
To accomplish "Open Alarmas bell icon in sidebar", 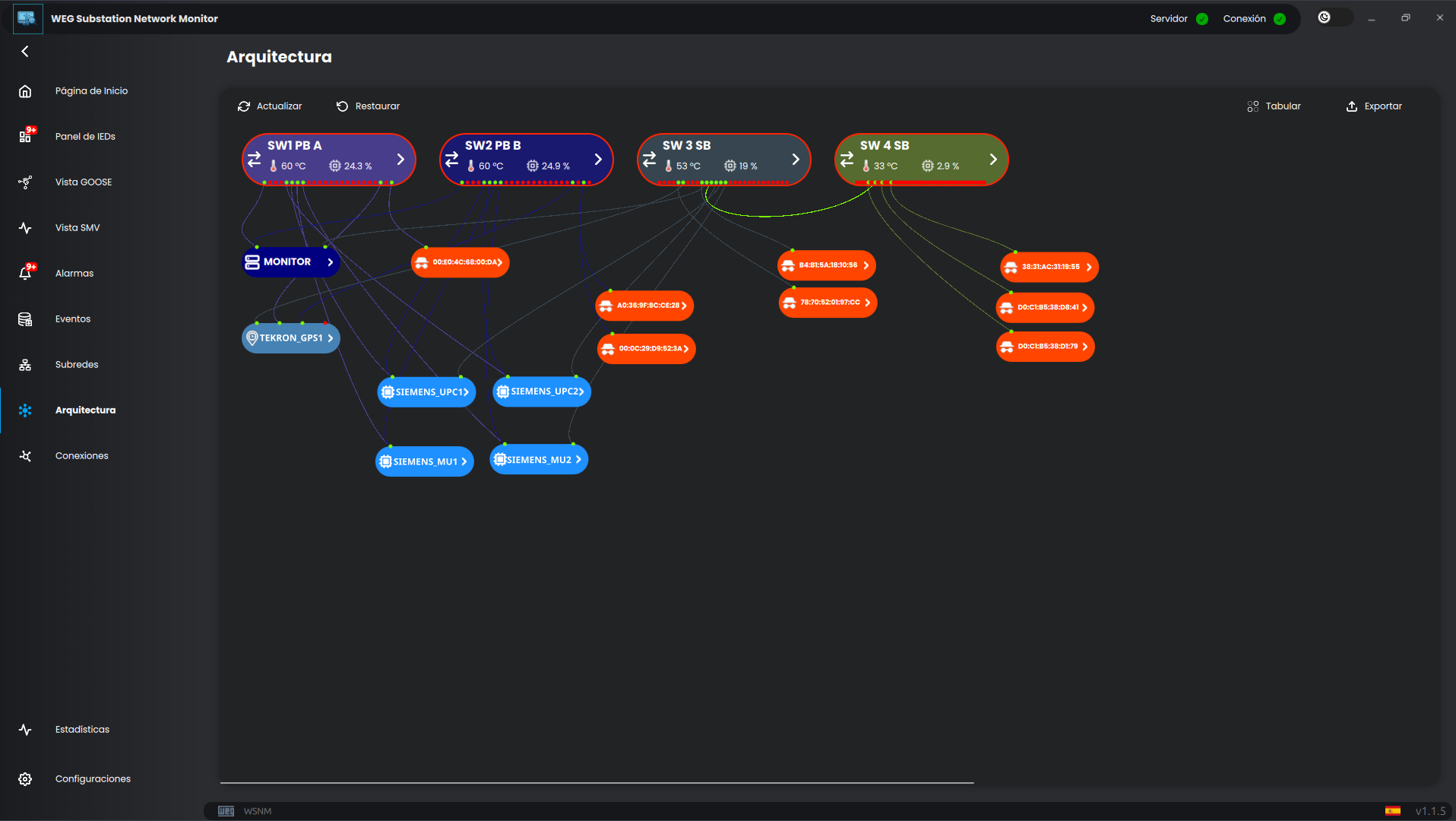I will (x=25, y=274).
